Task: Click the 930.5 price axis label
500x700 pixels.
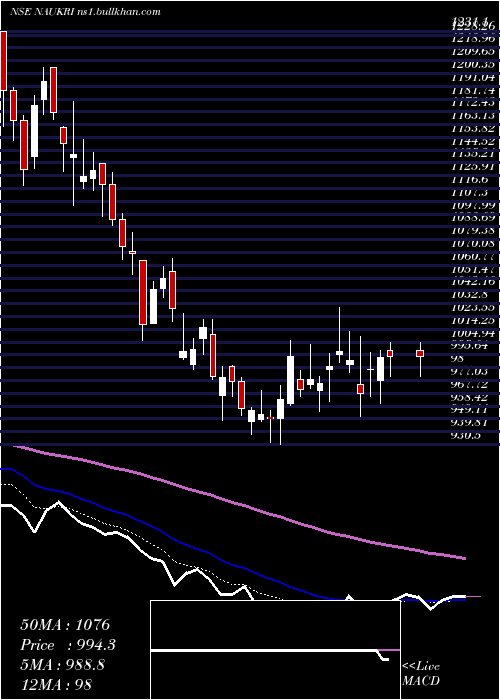Action: tap(466, 435)
